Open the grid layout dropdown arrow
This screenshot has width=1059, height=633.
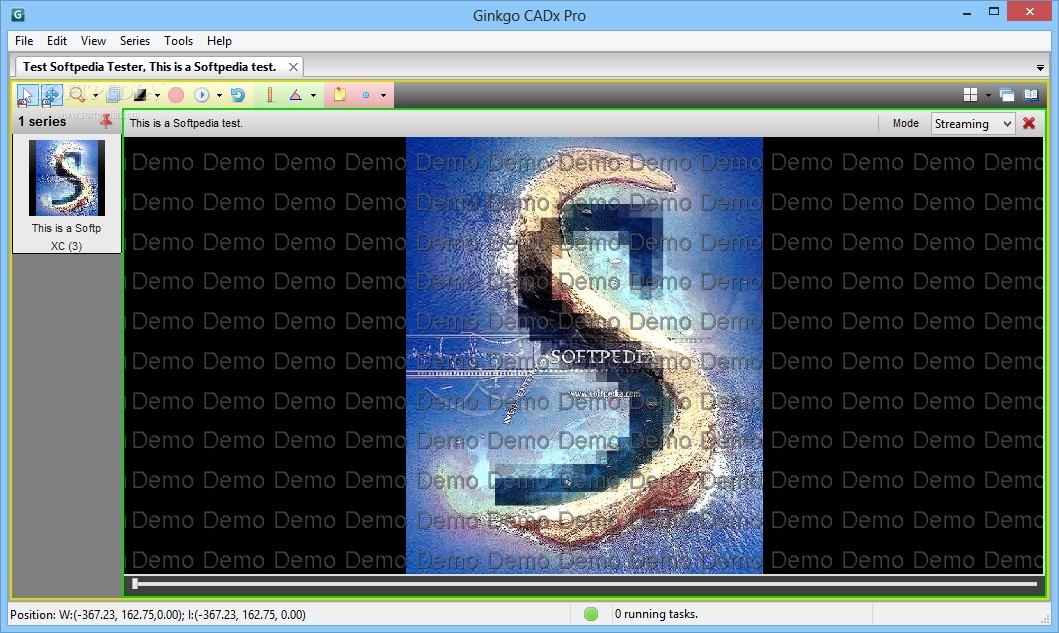tap(988, 95)
